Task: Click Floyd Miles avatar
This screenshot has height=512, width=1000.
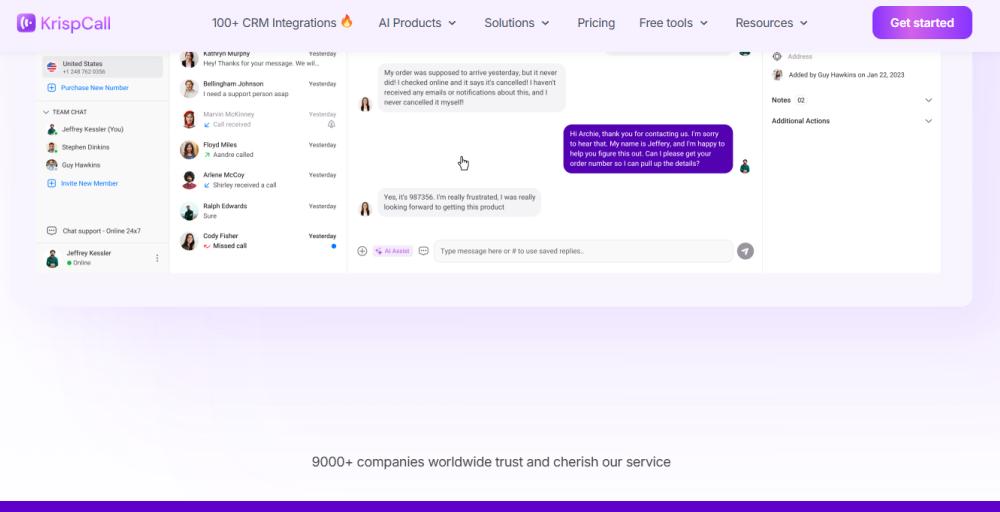Action: (x=189, y=150)
